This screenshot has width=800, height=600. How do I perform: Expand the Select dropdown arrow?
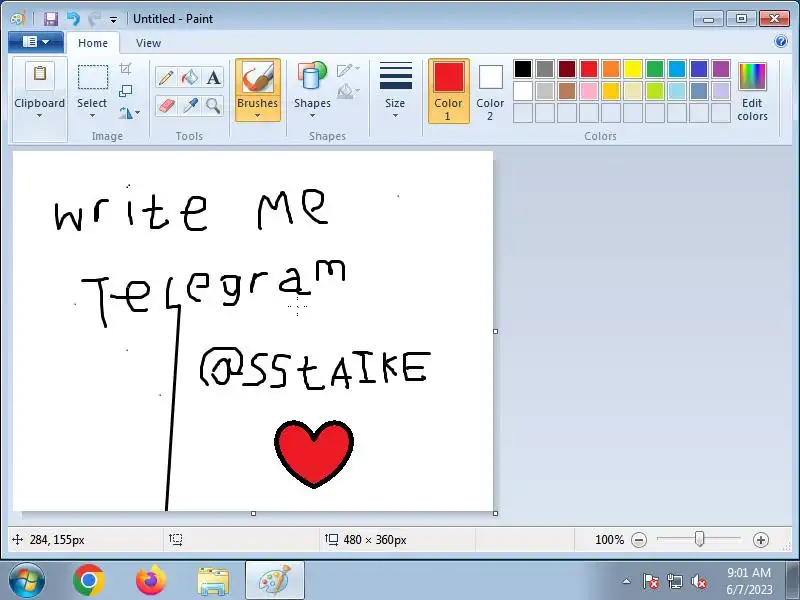tap(92, 115)
